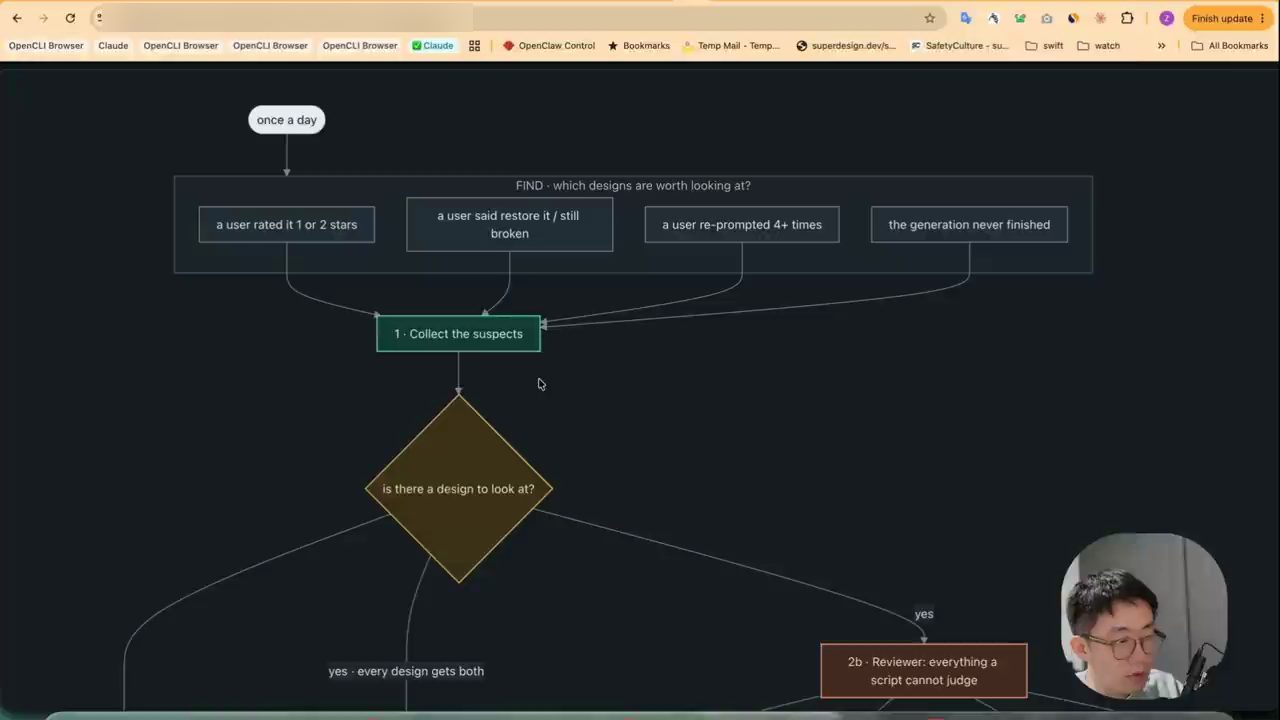The width and height of the screenshot is (1280, 720).
Task: Show hidden bookmarks with the double chevron
Action: [1161, 46]
